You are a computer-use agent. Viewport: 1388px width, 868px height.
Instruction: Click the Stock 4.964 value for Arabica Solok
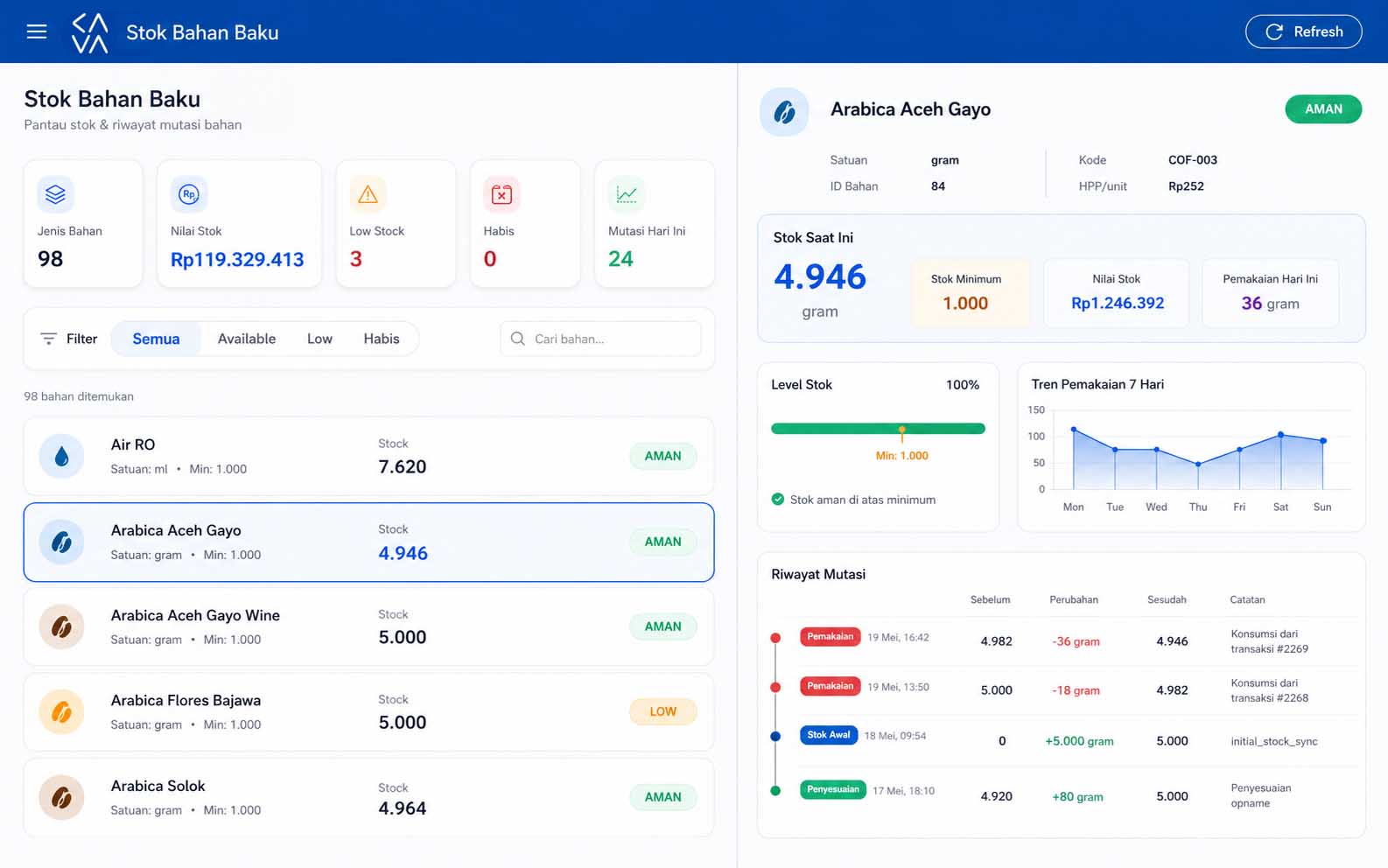point(403,808)
